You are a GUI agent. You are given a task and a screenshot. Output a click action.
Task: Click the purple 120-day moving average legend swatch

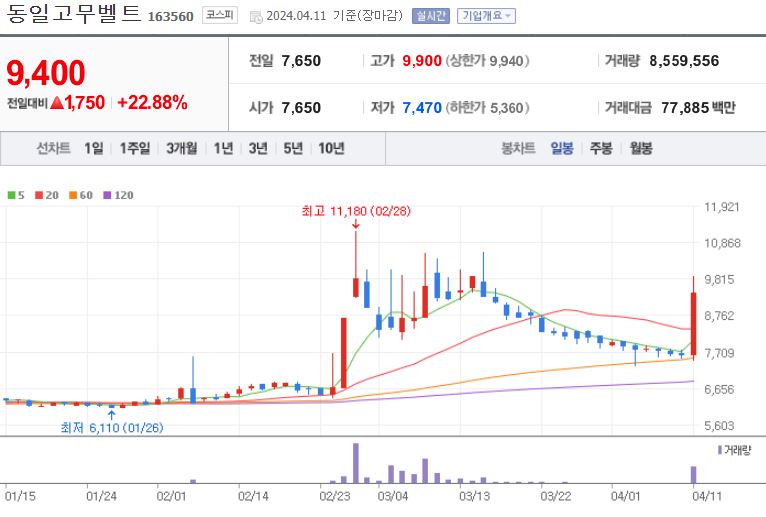[x=107, y=195]
